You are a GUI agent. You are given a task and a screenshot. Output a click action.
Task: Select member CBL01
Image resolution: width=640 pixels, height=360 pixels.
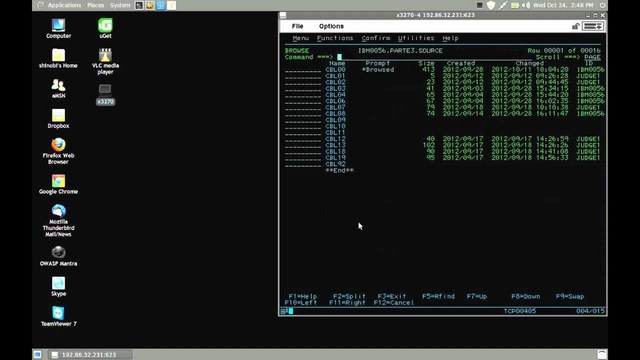336,76
